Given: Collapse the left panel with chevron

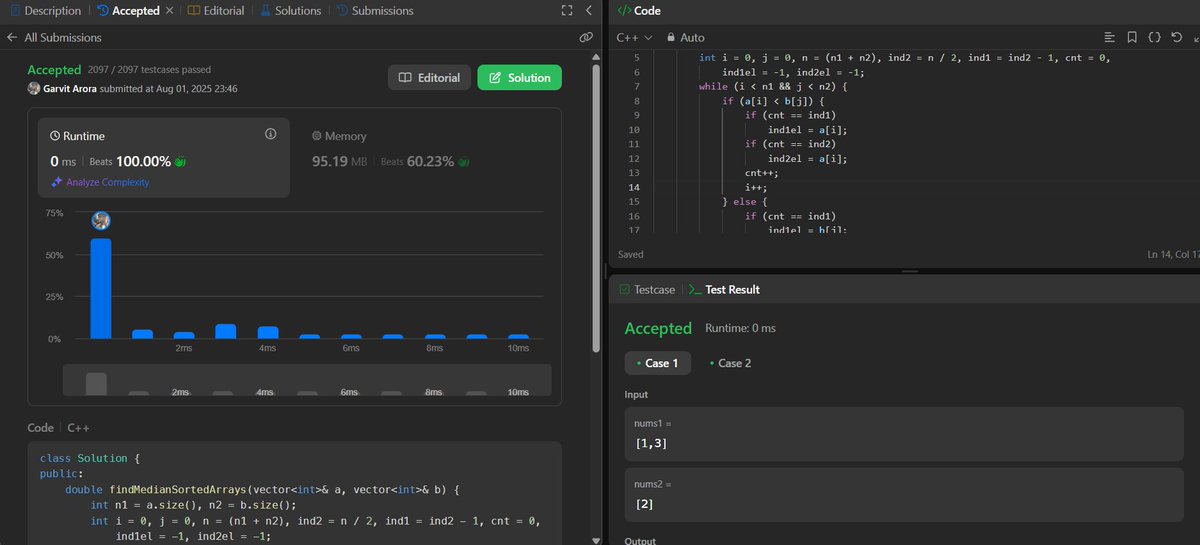Looking at the screenshot, I should pyautogui.click(x=589, y=10).
